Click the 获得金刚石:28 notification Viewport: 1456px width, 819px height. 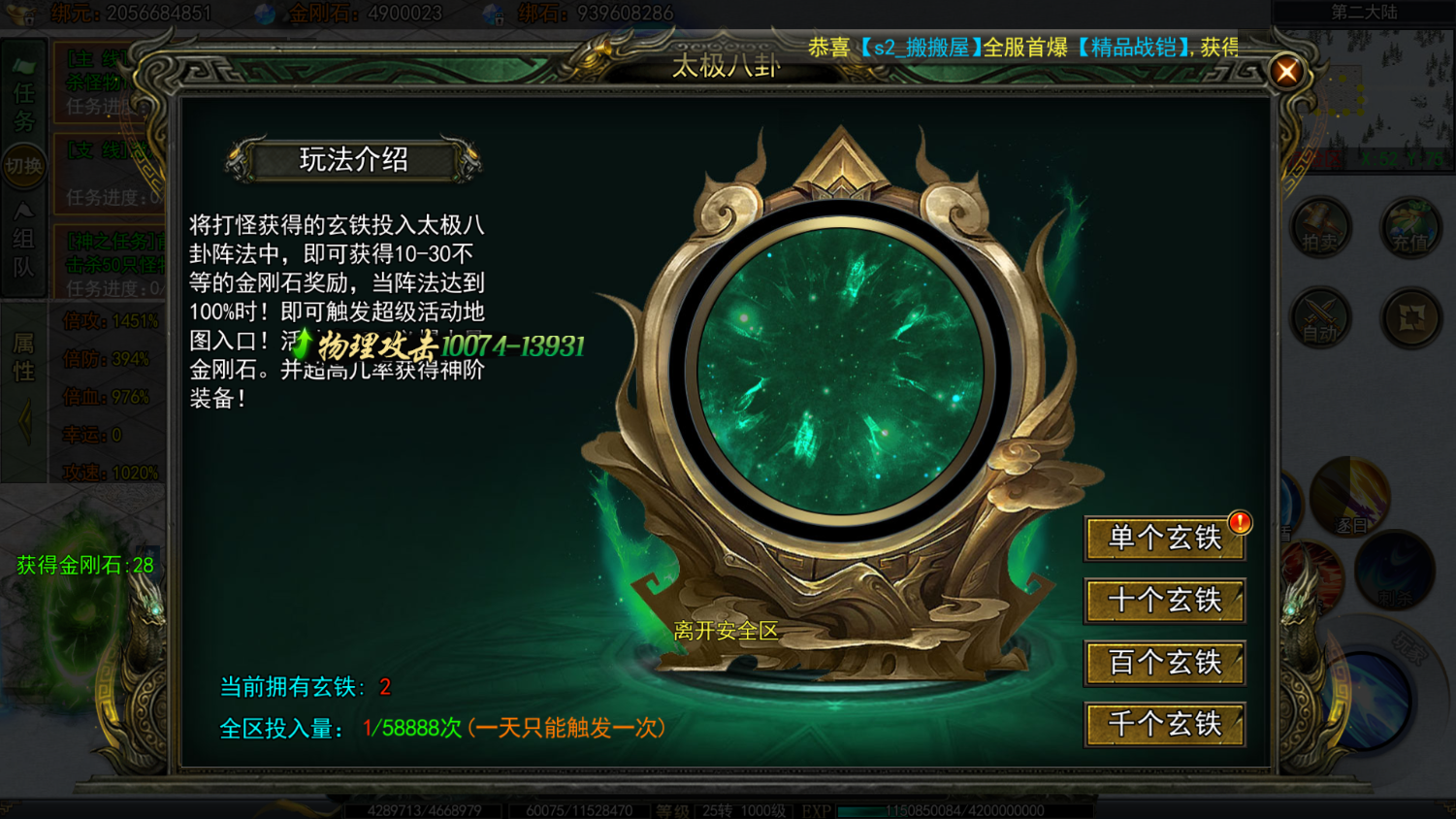tap(85, 565)
